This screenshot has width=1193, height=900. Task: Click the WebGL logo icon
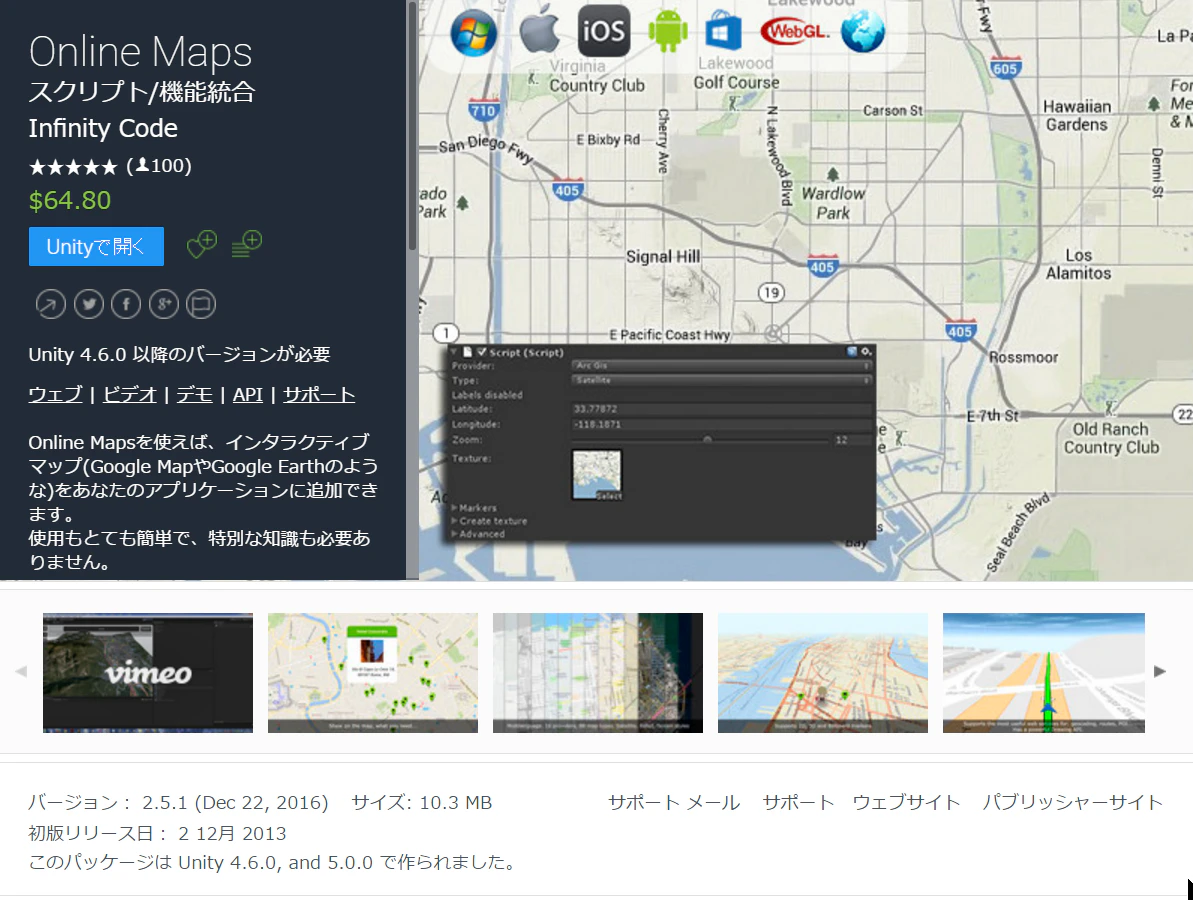(794, 31)
